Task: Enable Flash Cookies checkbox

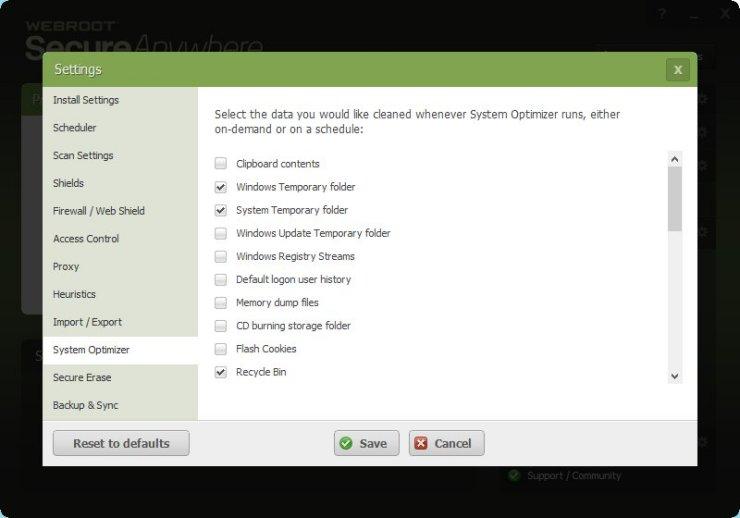Action: click(x=220, y=349)
